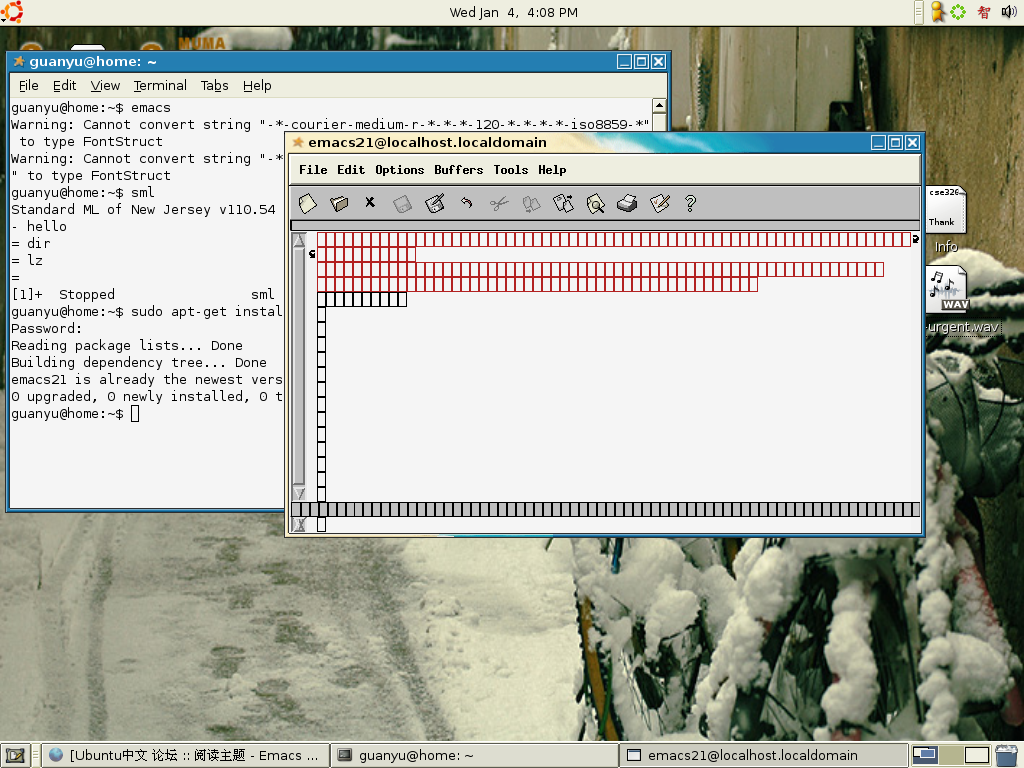
Task: Open the terminal Help menu
Action: pyautogui.click(x=257, y=86)
